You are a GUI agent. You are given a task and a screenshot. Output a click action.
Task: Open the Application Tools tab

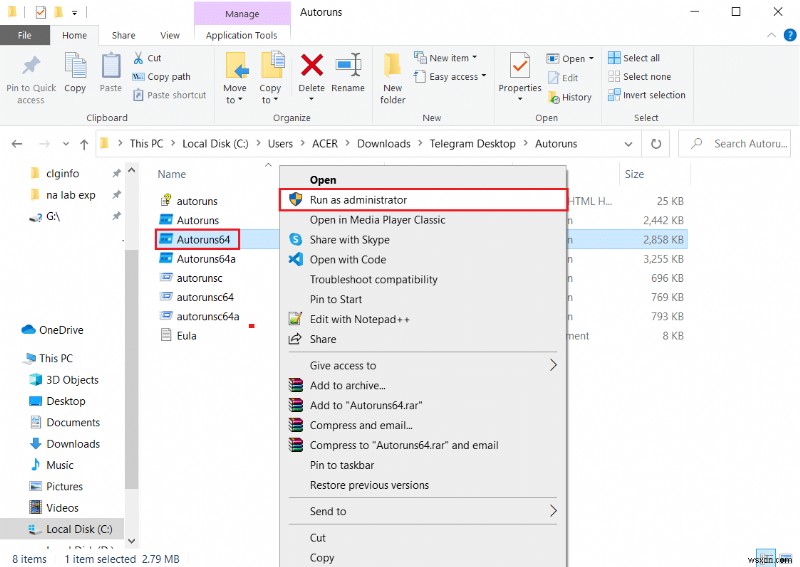242,35
